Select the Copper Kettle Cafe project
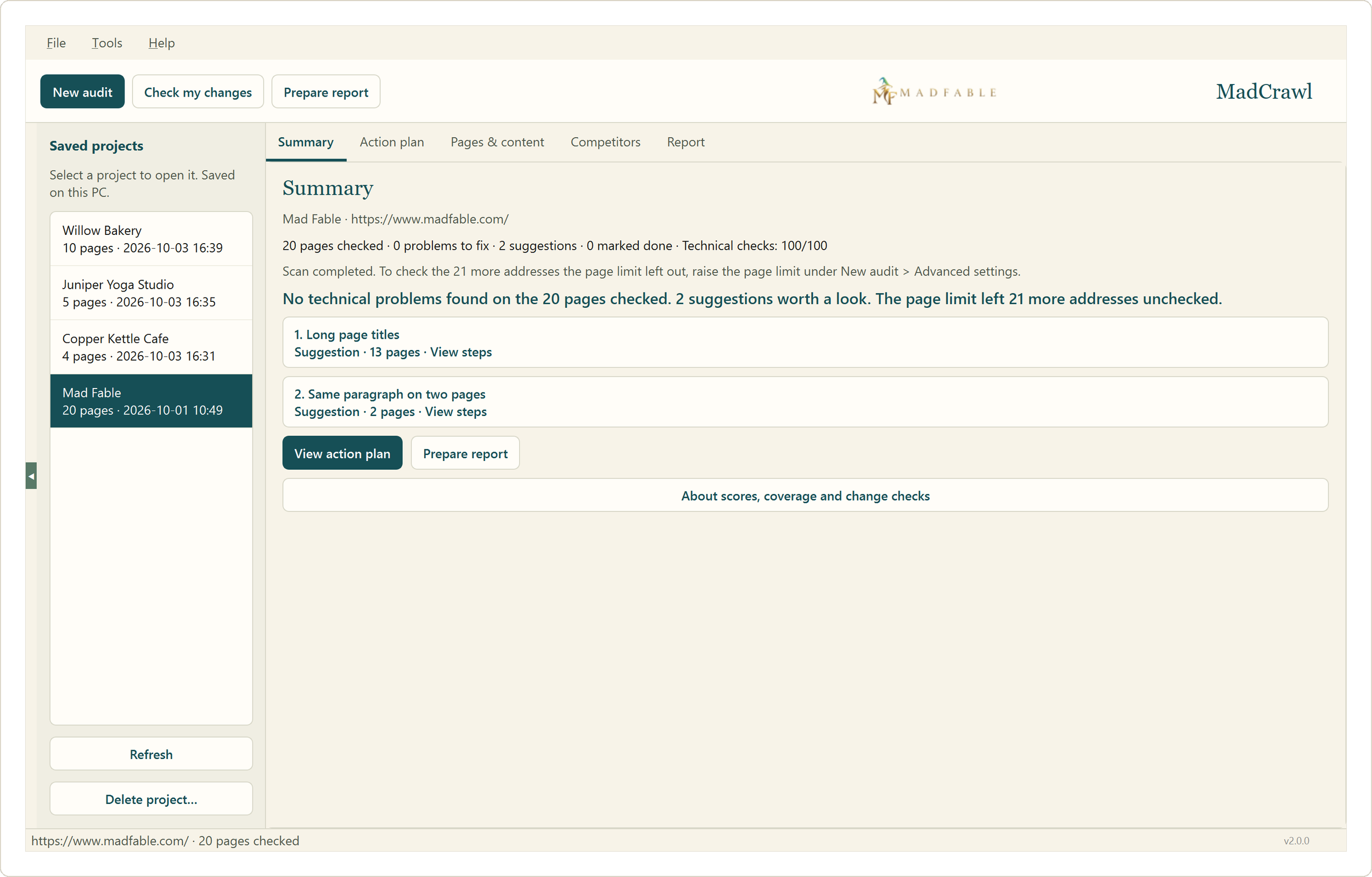 [x=151, y=347]
